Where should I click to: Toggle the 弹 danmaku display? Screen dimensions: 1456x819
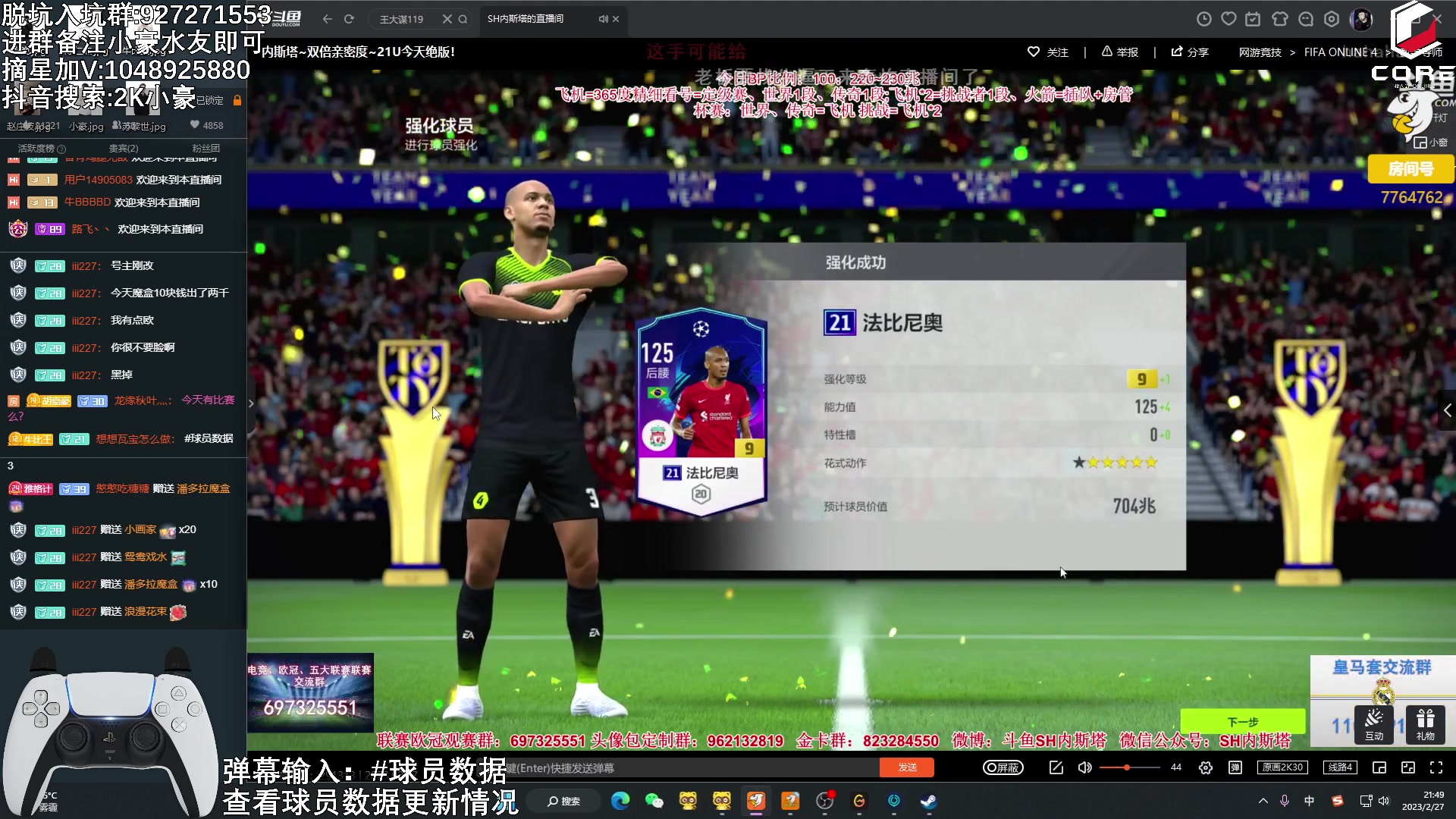coord(1235,767)
